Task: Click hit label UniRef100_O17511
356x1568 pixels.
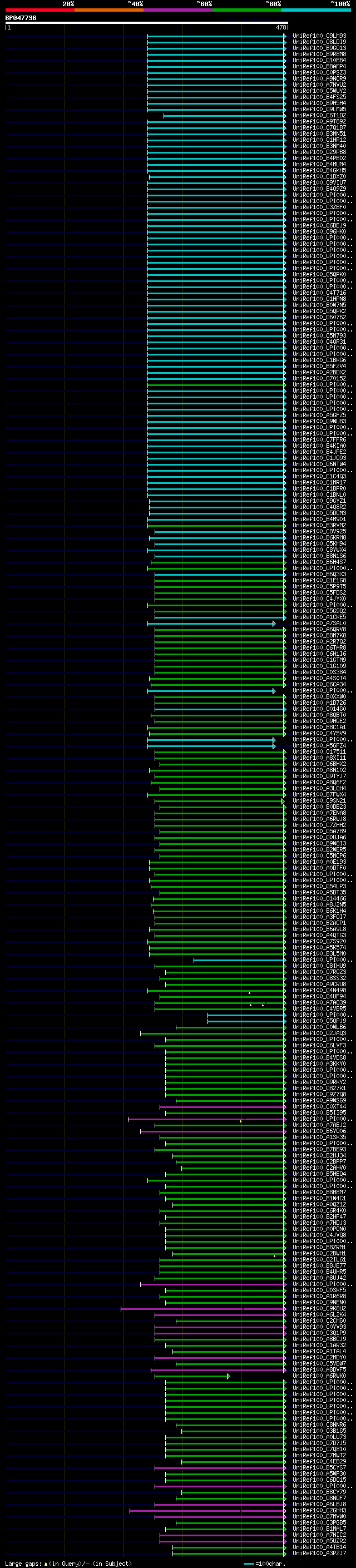Action: point(319,752)
